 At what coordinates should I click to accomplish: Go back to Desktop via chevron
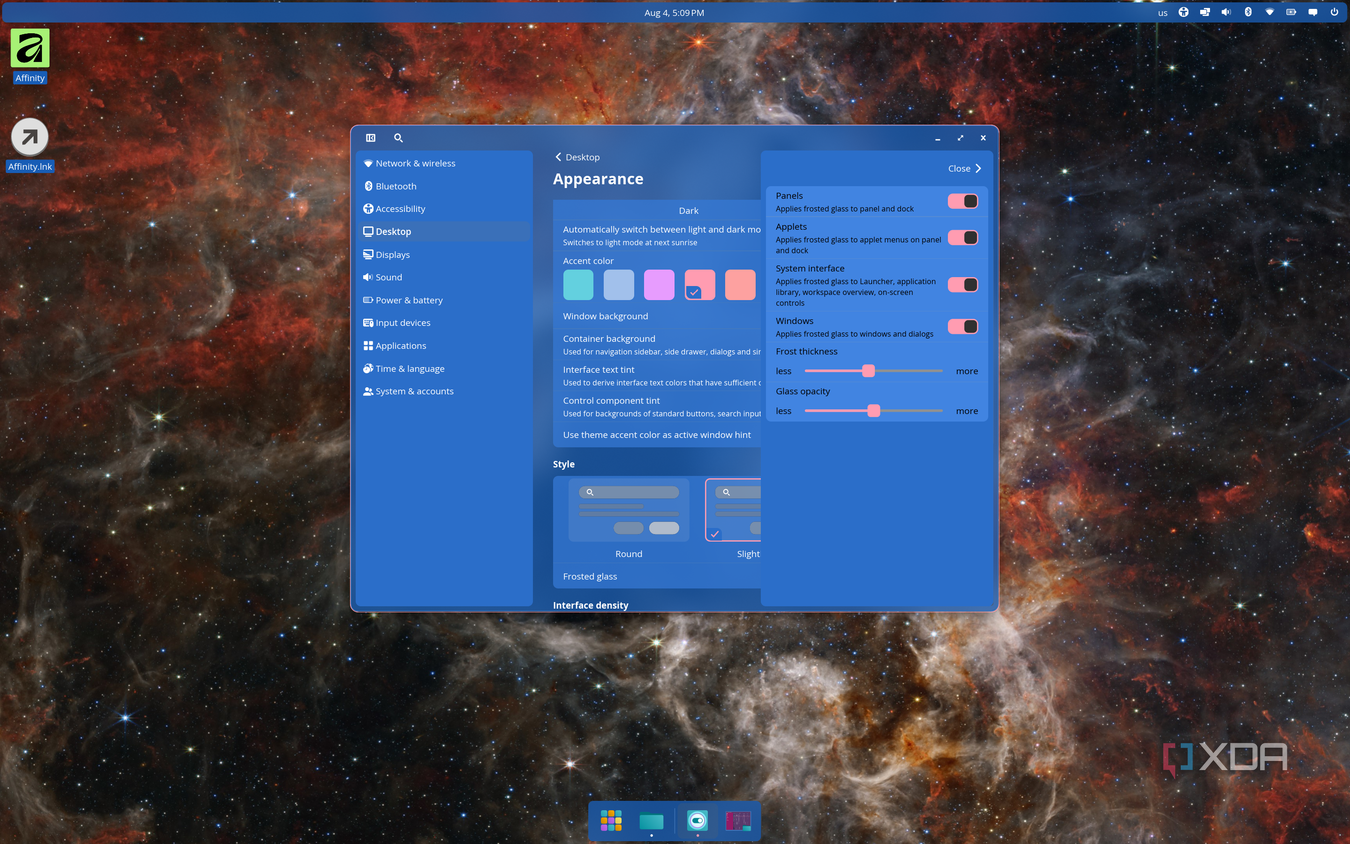558,157
